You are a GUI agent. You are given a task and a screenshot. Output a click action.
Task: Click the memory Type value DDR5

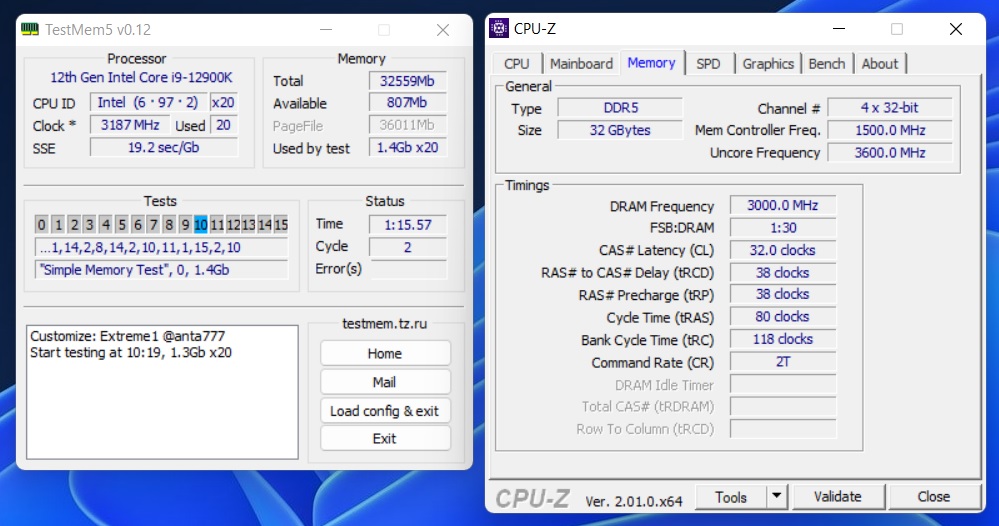click(x=620, y=108)
